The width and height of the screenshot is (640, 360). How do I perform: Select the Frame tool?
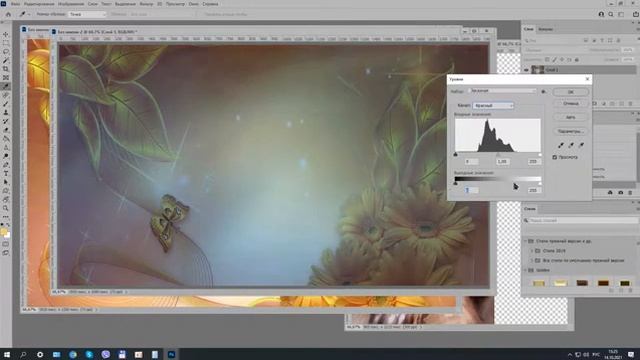[6, 78]
